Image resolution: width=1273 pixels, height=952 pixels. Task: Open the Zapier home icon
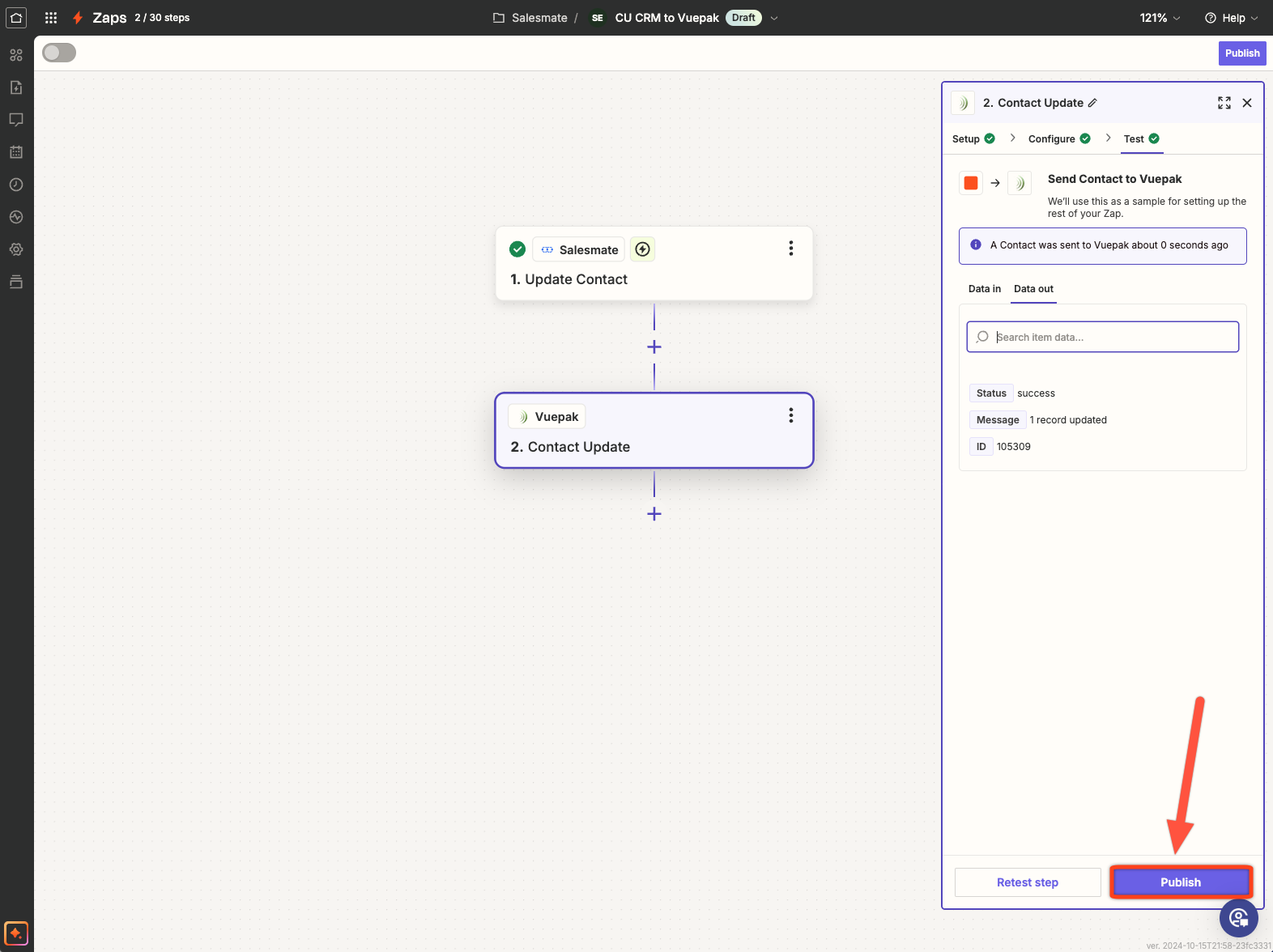[x=16, y=17]
